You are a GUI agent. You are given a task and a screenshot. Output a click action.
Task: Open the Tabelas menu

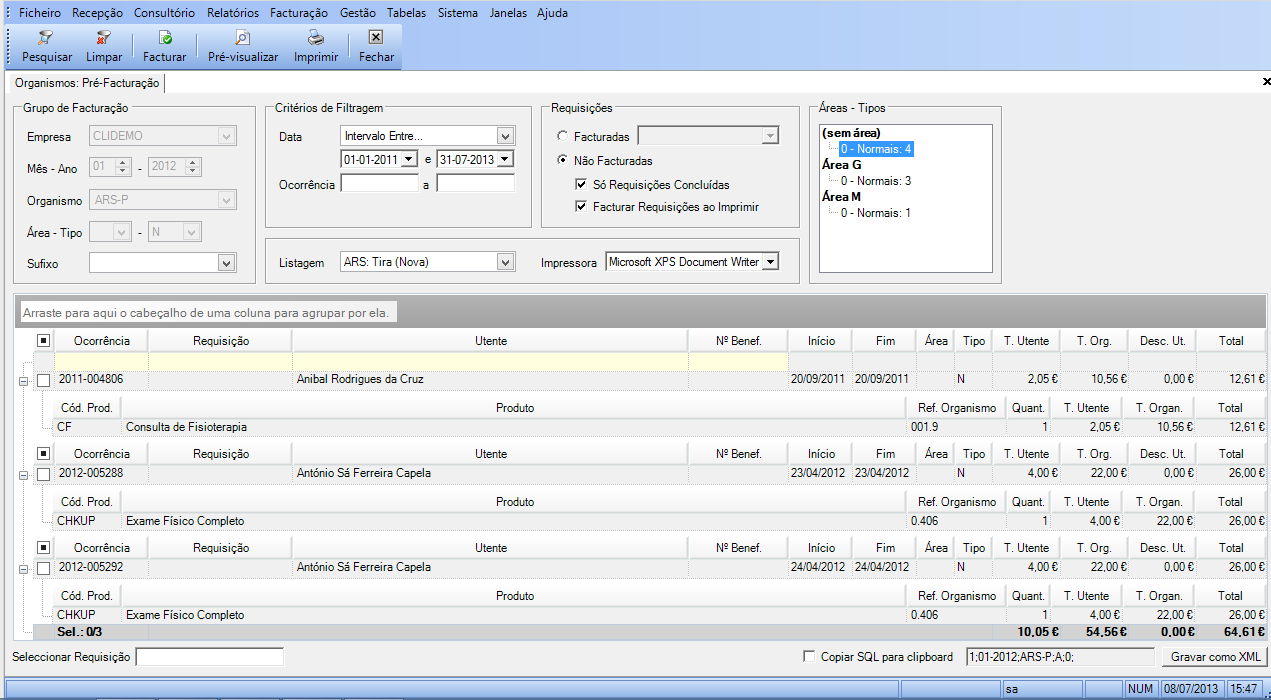(406, 13)
